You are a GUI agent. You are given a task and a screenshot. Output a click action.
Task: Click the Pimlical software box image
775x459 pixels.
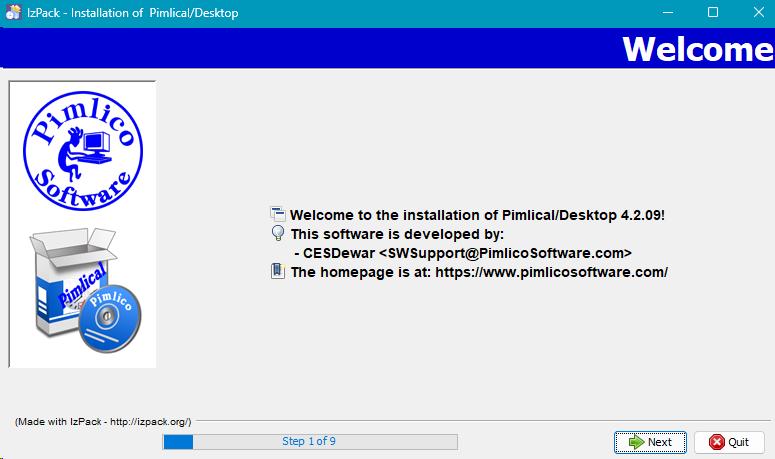click(85, 290)
